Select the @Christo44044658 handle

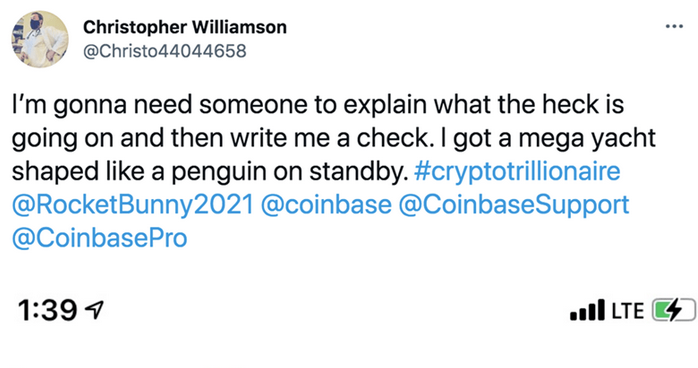[165, 51]
